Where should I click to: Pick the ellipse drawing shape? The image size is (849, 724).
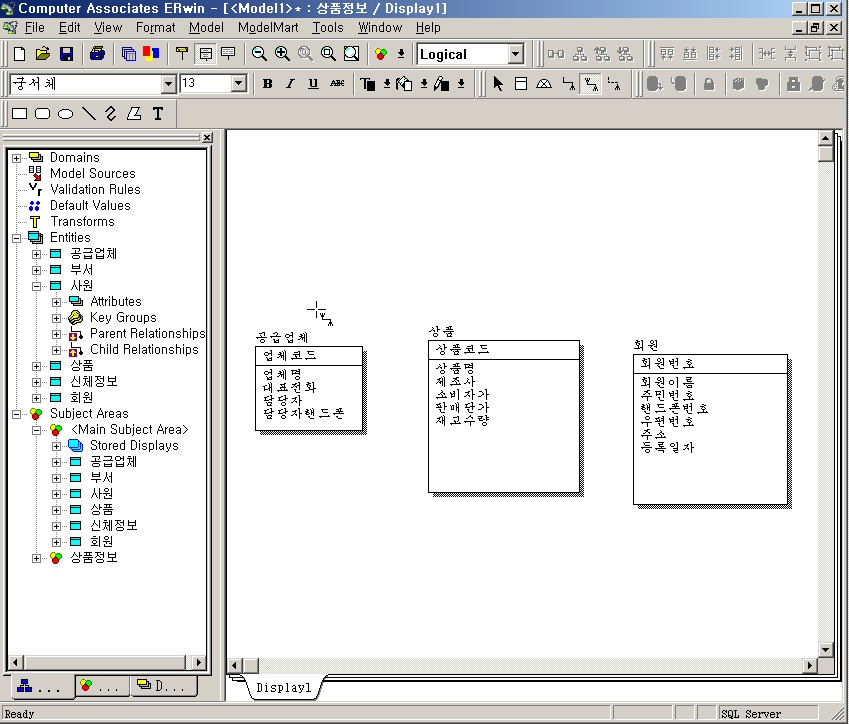click(66, 114)
